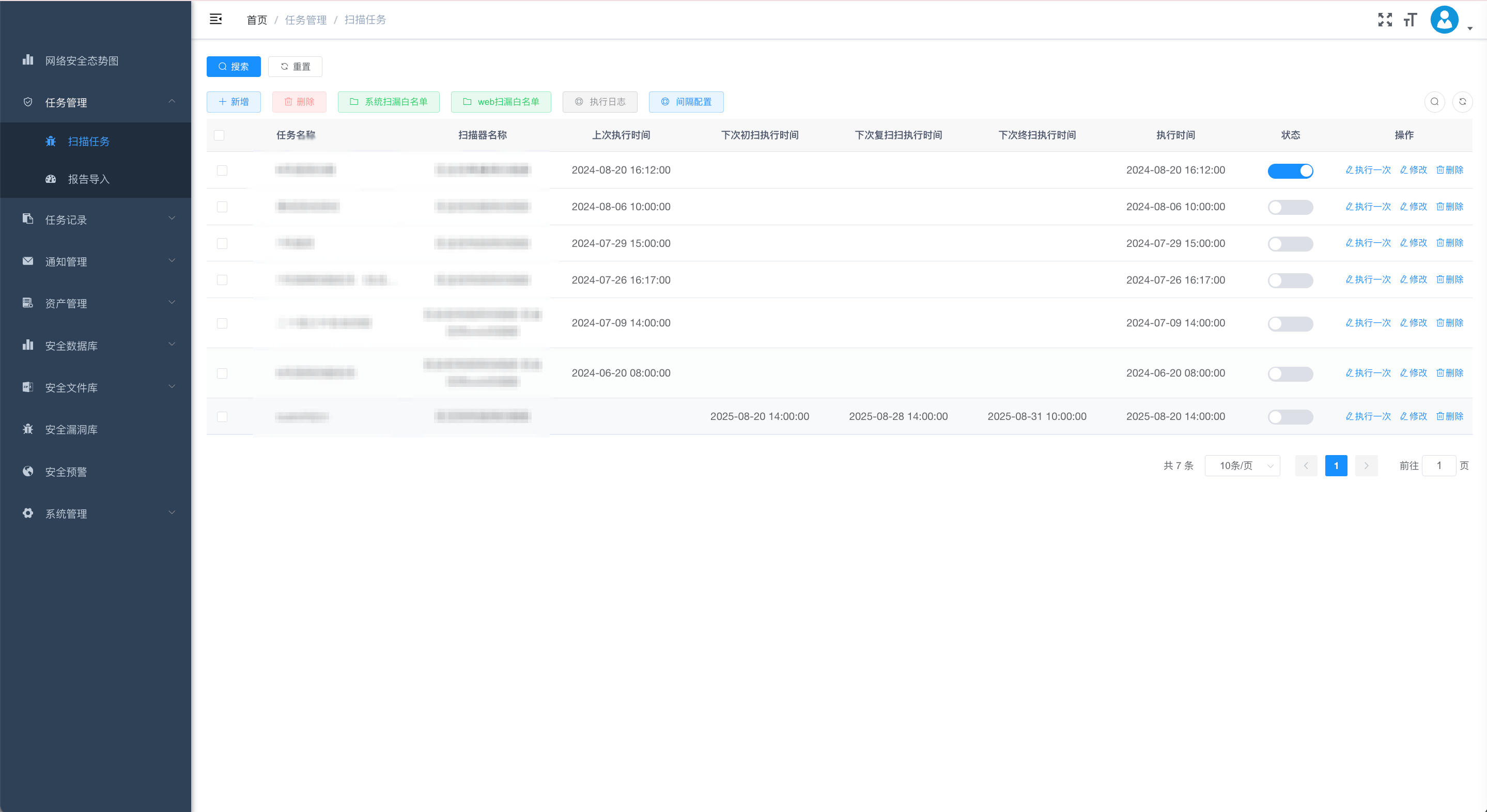
Task: Enable status switch for 2024-08-06 task
Action: tap(1290, 207)
